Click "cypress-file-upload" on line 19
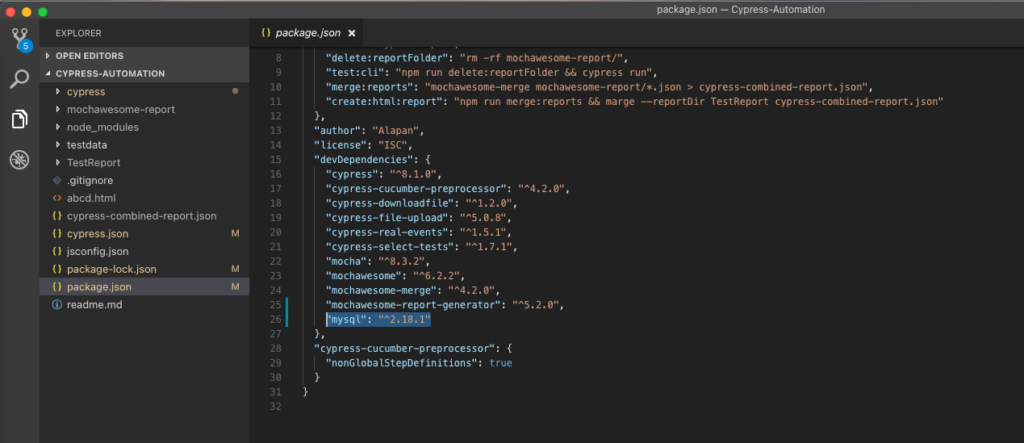Image resolution: width=1024 pixels, height=443 pixels. [x=386, y=217]
